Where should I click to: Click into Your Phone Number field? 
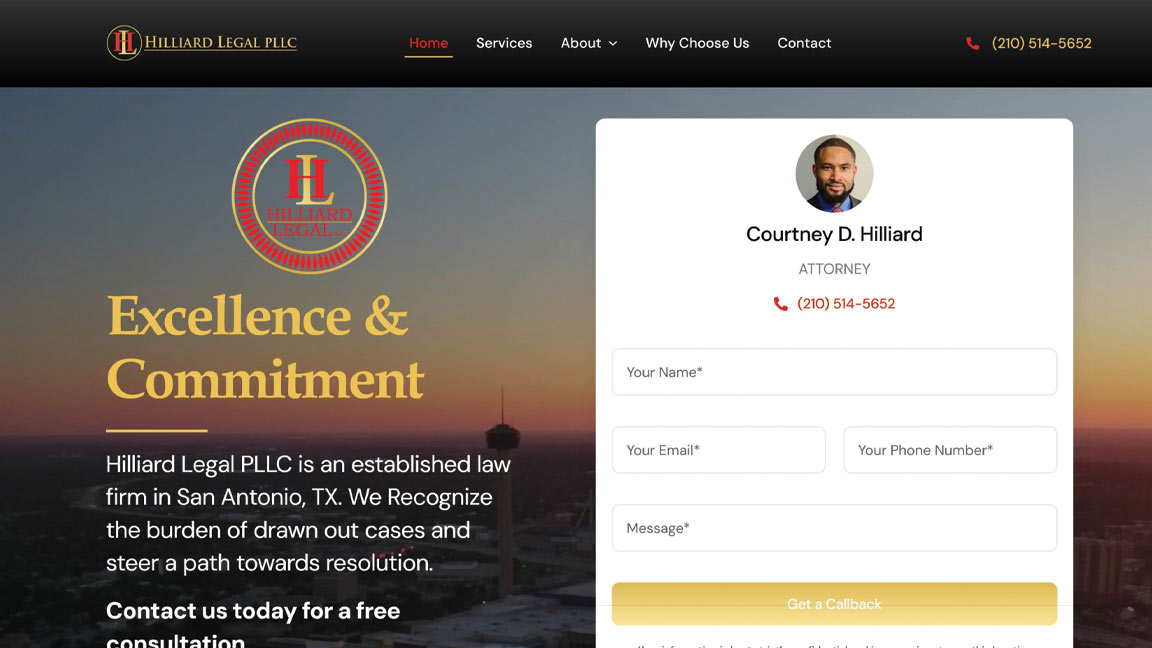click(x=950, y=450)
